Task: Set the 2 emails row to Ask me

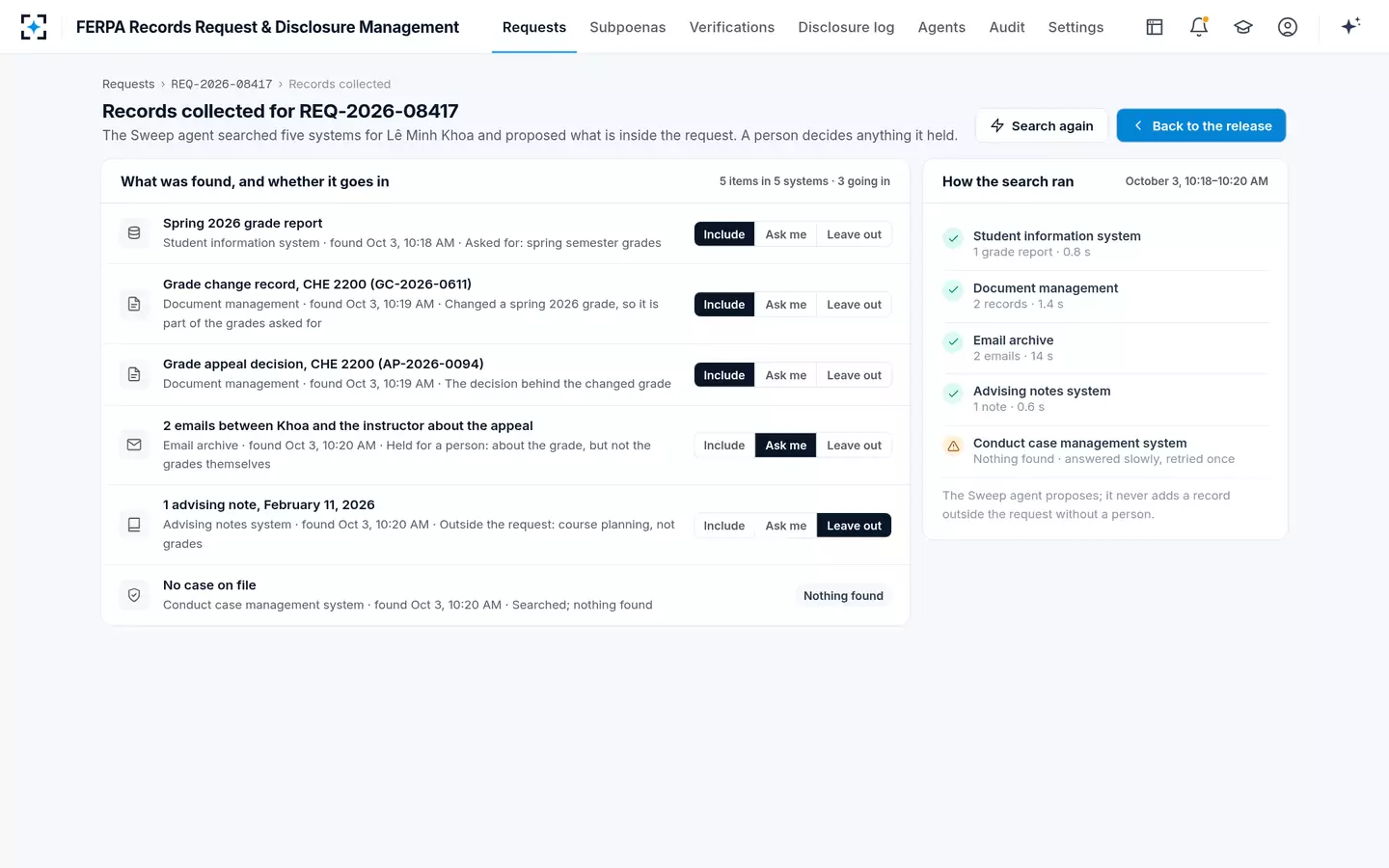Action: point(786,446)
